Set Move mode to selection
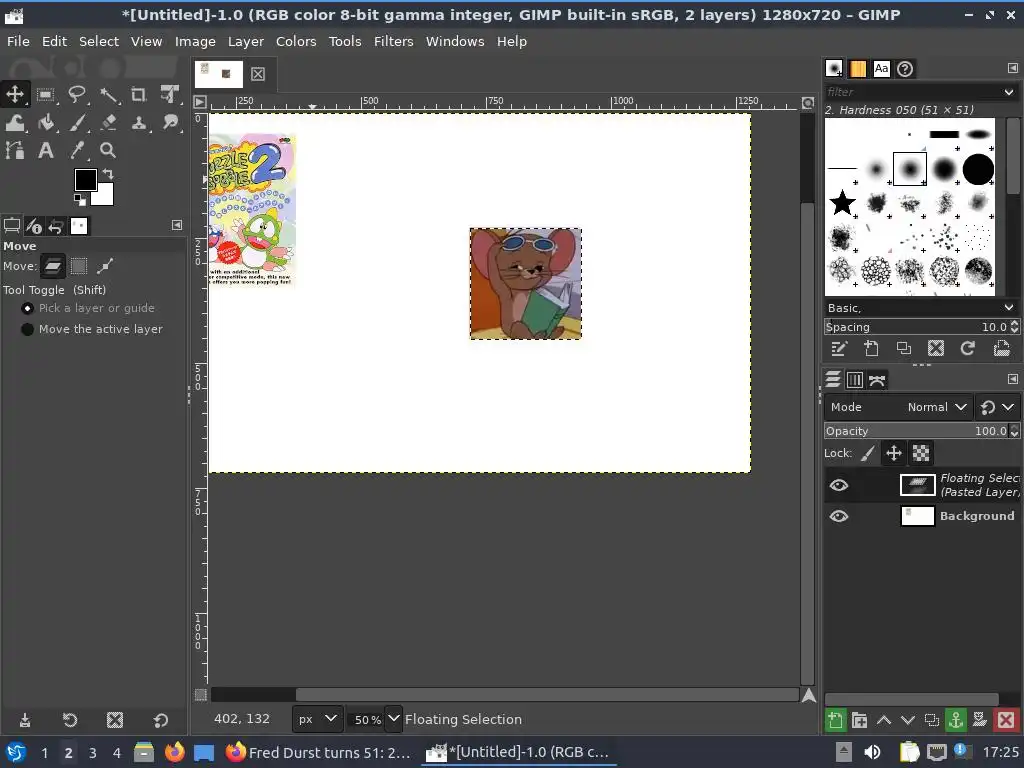1024x768 pixels. point(79,266)
